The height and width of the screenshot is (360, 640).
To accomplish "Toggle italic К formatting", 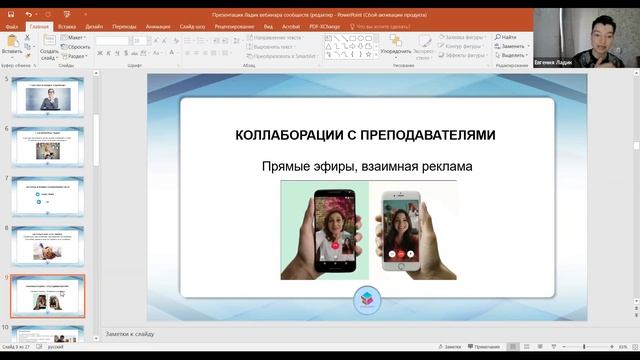I will [109, 53].
